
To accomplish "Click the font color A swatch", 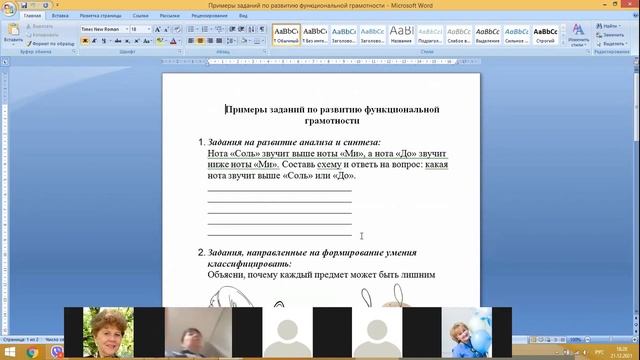I will click(173, 41).
